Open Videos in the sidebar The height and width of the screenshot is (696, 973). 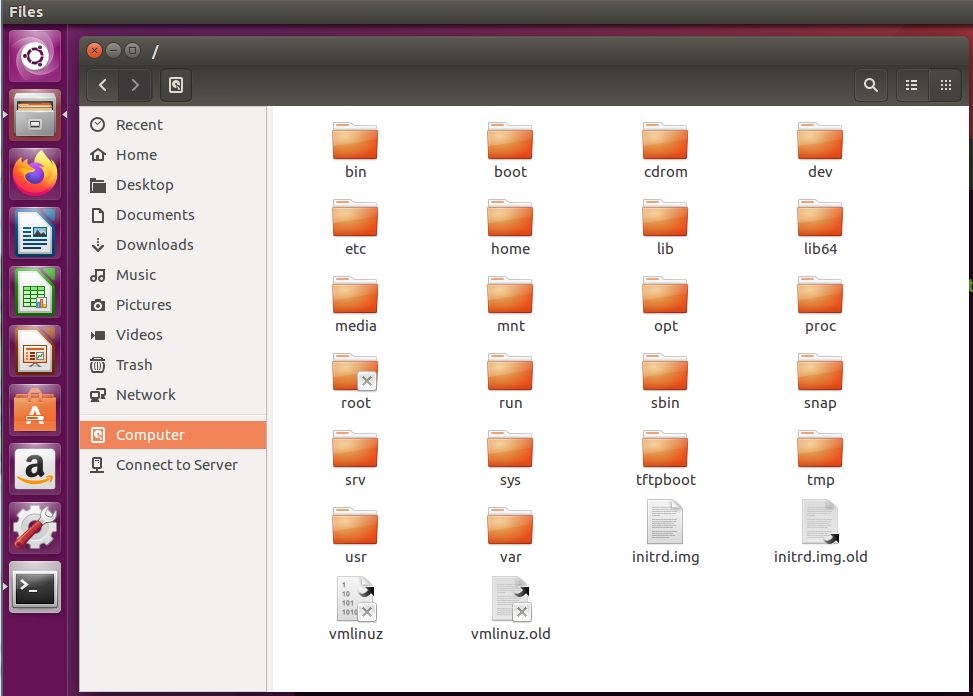click(173, 335)
